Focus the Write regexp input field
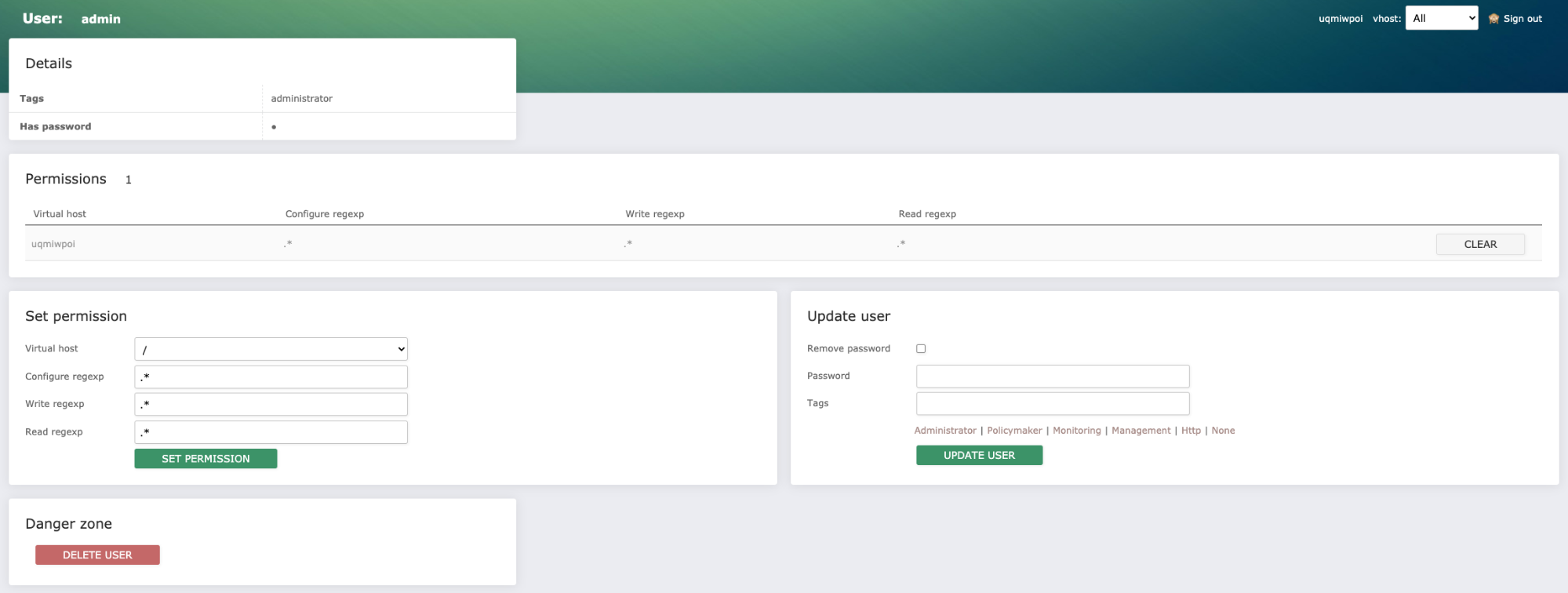Screen dimensions: 1568x593 (x=271, y=405)
